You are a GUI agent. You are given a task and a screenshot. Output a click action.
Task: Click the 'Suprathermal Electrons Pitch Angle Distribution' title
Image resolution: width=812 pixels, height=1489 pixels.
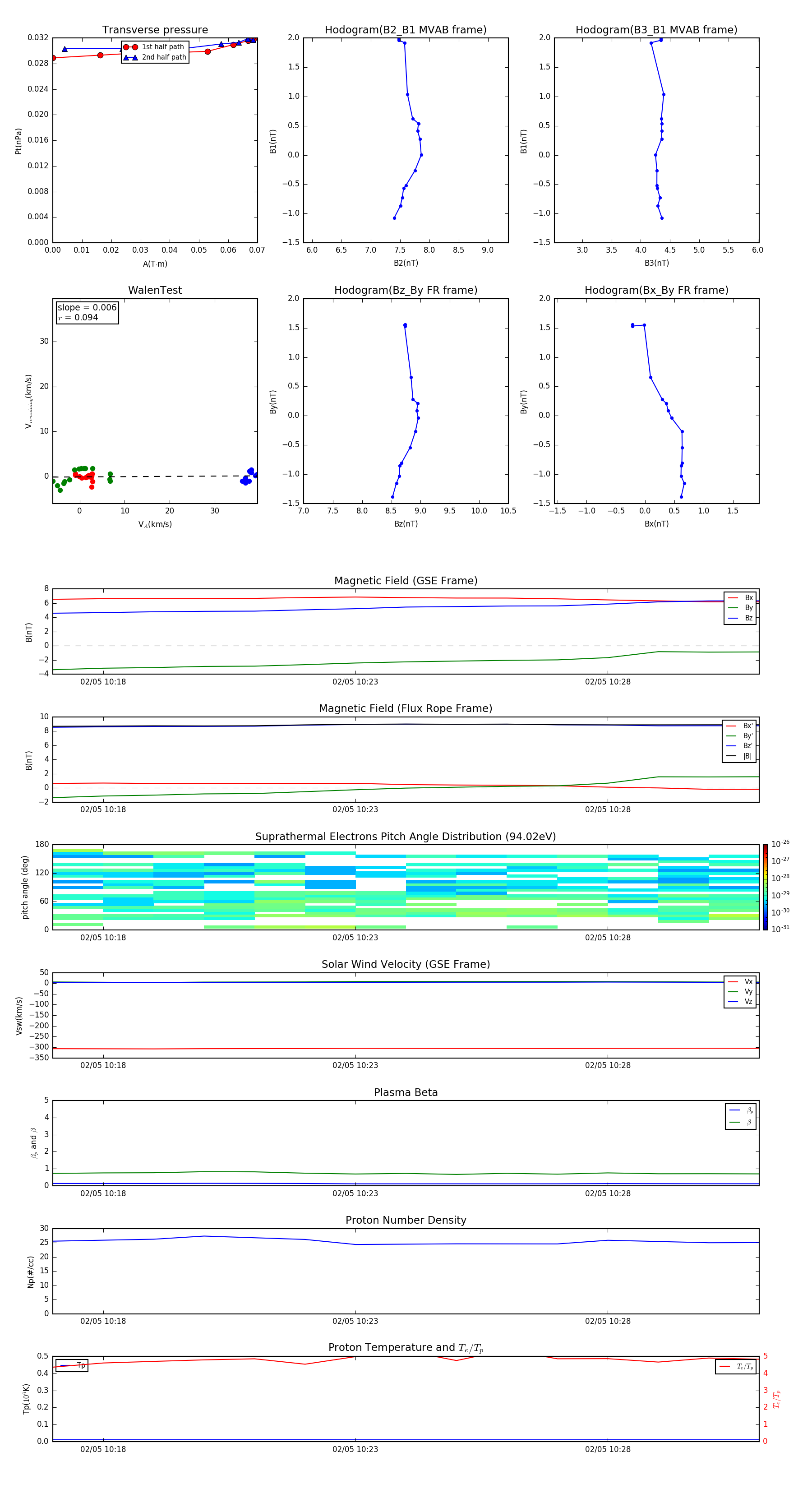pos(406,837)
